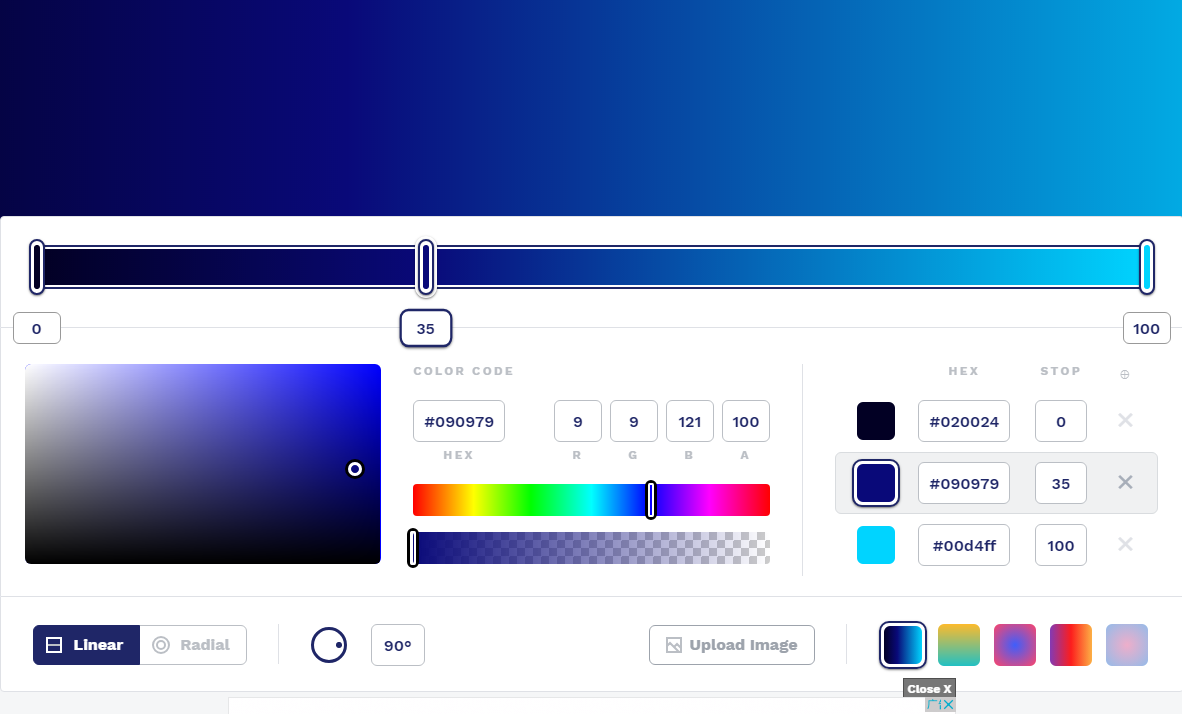The height and width of the screenshot is (714, 1182).
Task: Select the cyan #00d4ff color swatch
Action: (x=875, y=545)
